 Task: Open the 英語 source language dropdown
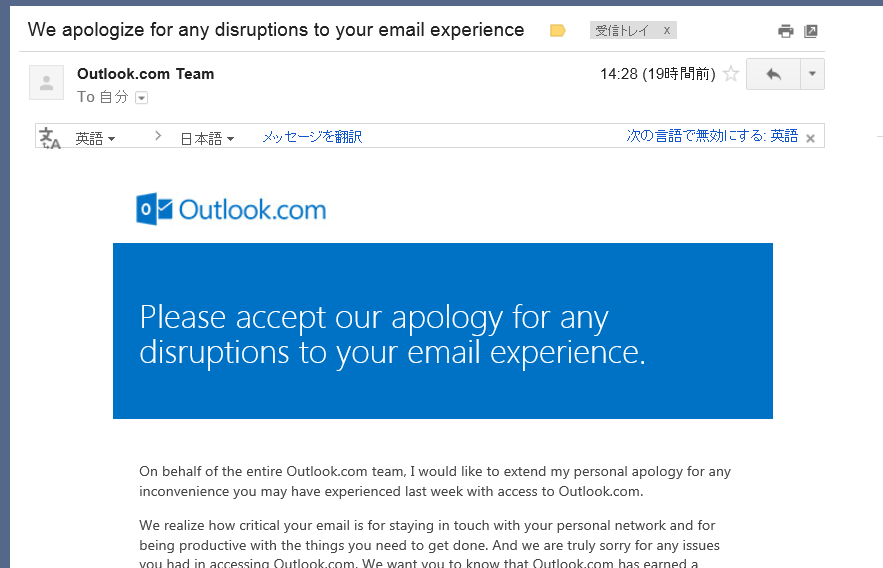coord(95,138)
